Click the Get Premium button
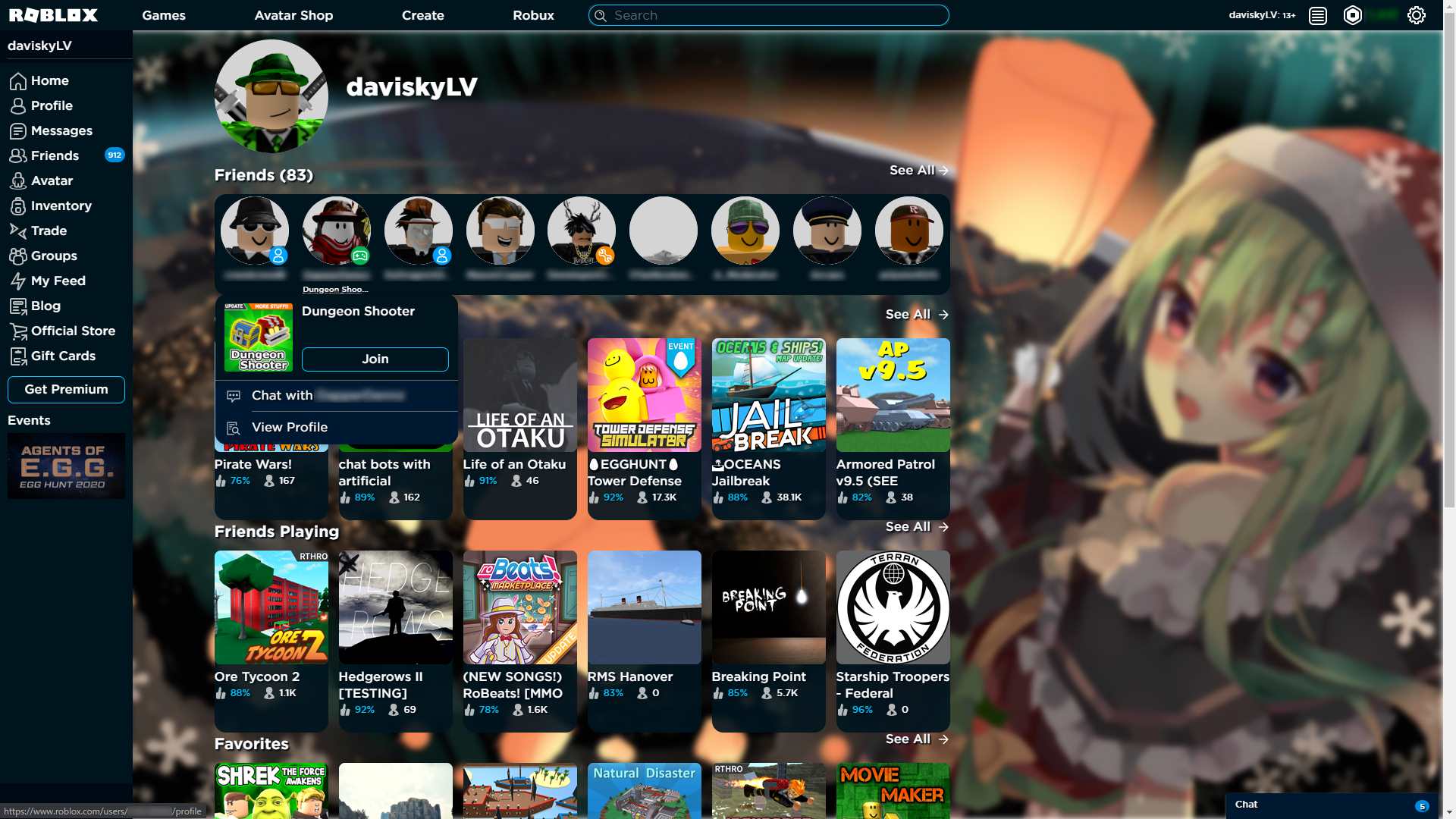The image size is (1456, 819). coord(66,389)
